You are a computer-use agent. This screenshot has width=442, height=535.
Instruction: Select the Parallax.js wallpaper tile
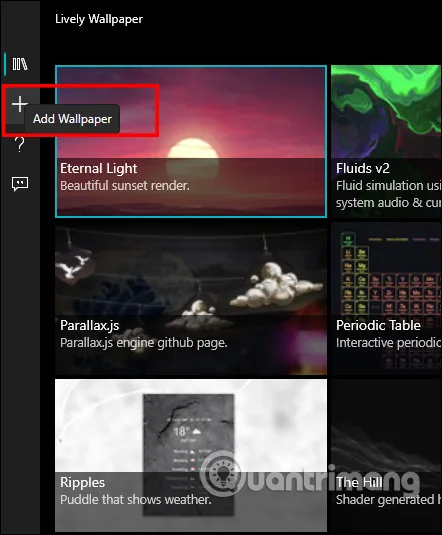tap(191, 299)
